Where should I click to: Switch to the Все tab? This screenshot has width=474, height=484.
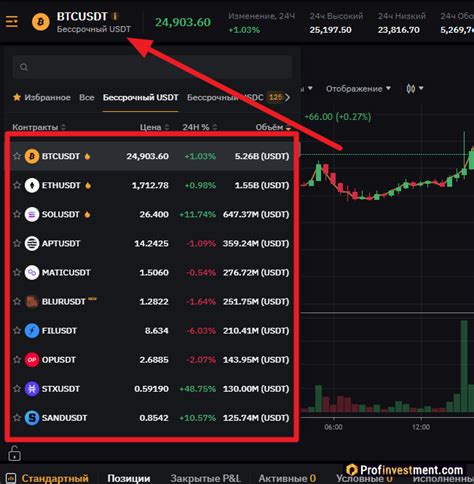87,97
